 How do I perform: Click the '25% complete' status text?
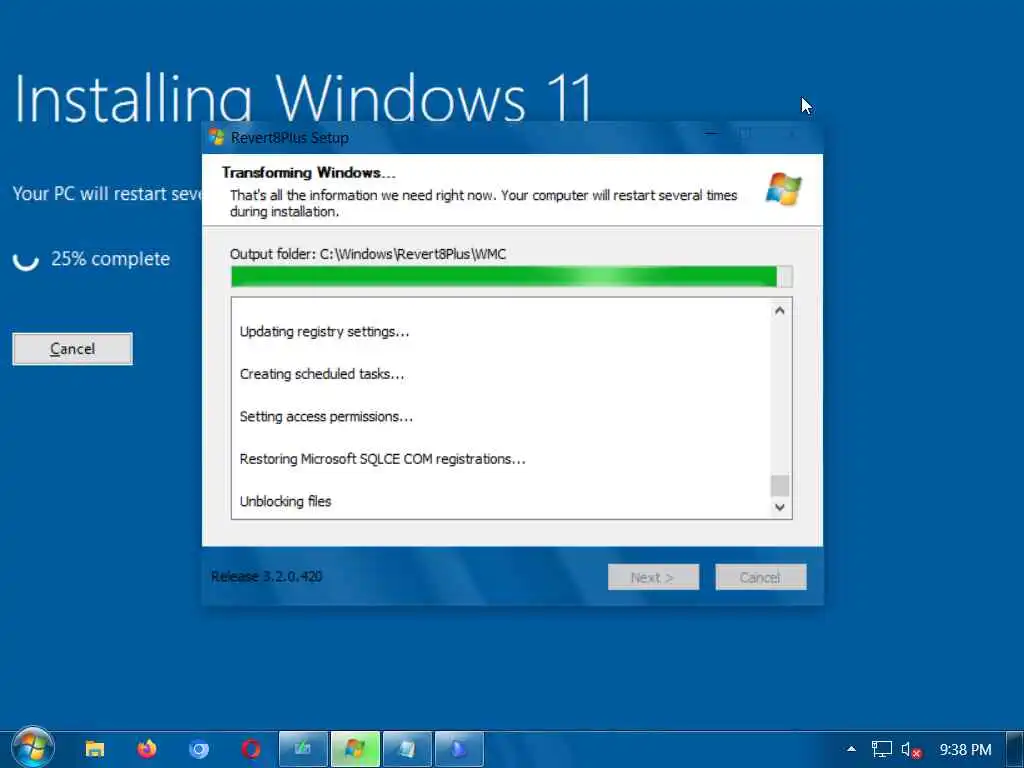click(x=110, y=259)
